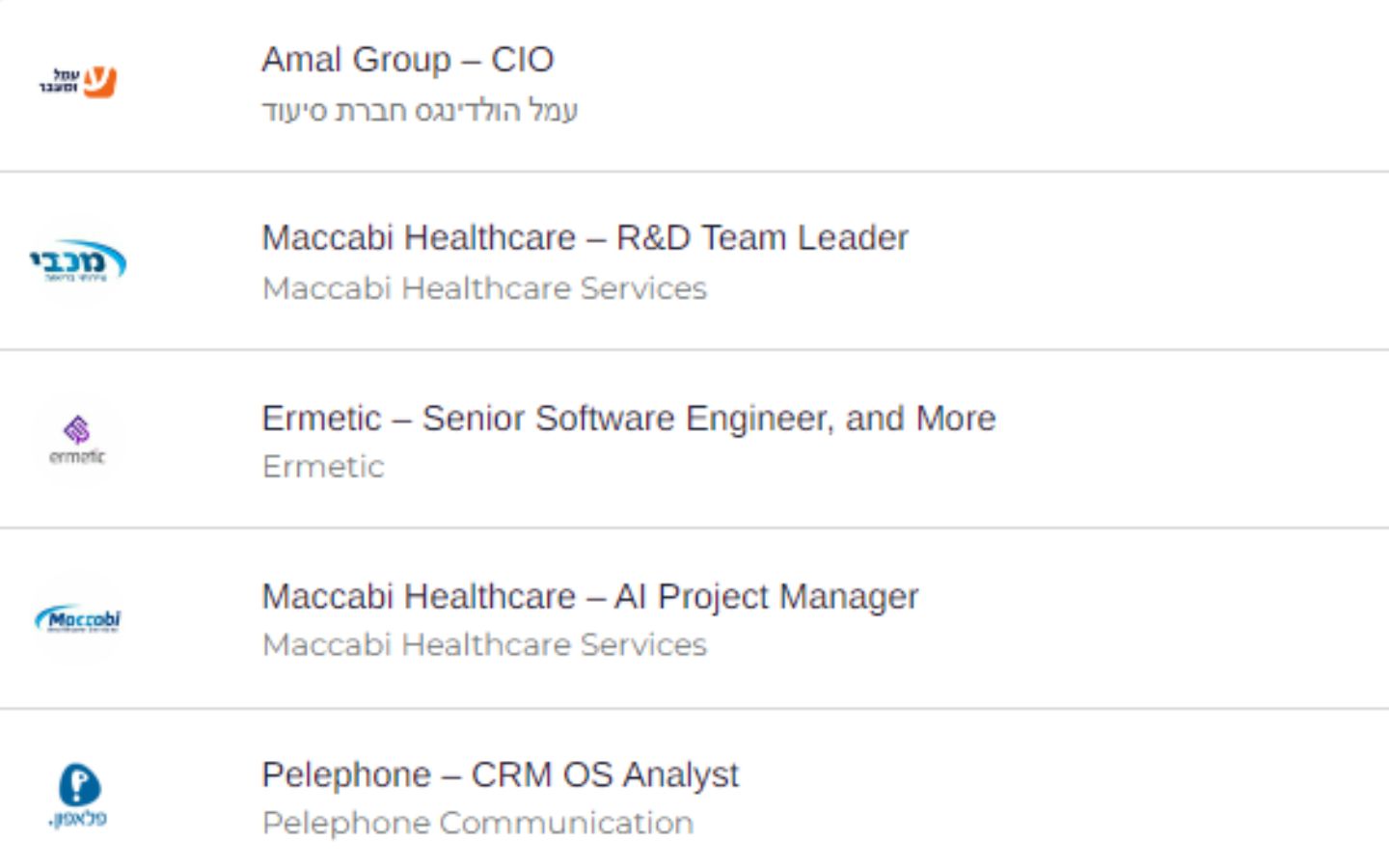Click the Ermetic purple logo icon
Viewport: 1389px width, 868px height.
(77, 440)
